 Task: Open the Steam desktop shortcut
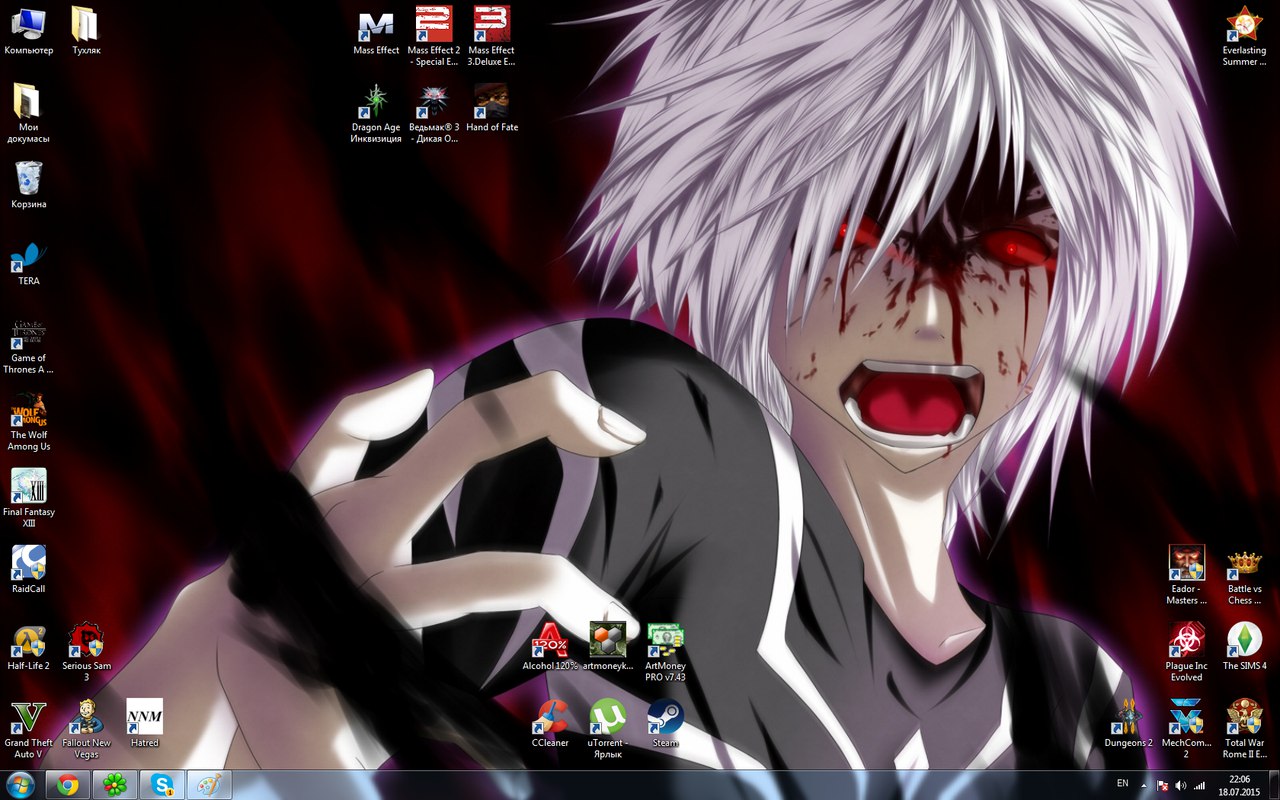point(666,723)
